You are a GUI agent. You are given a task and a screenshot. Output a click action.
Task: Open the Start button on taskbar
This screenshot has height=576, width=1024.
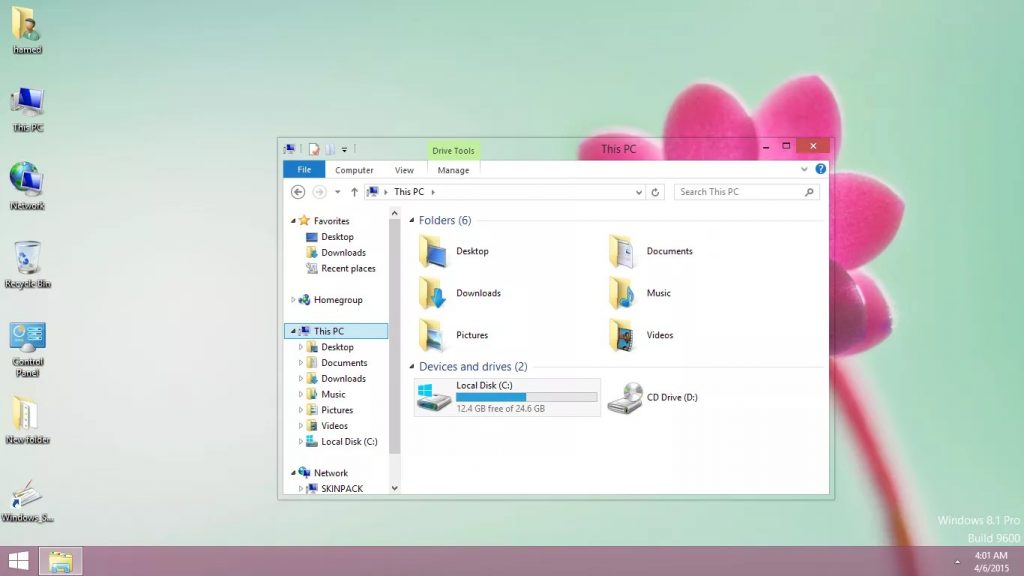18,561
